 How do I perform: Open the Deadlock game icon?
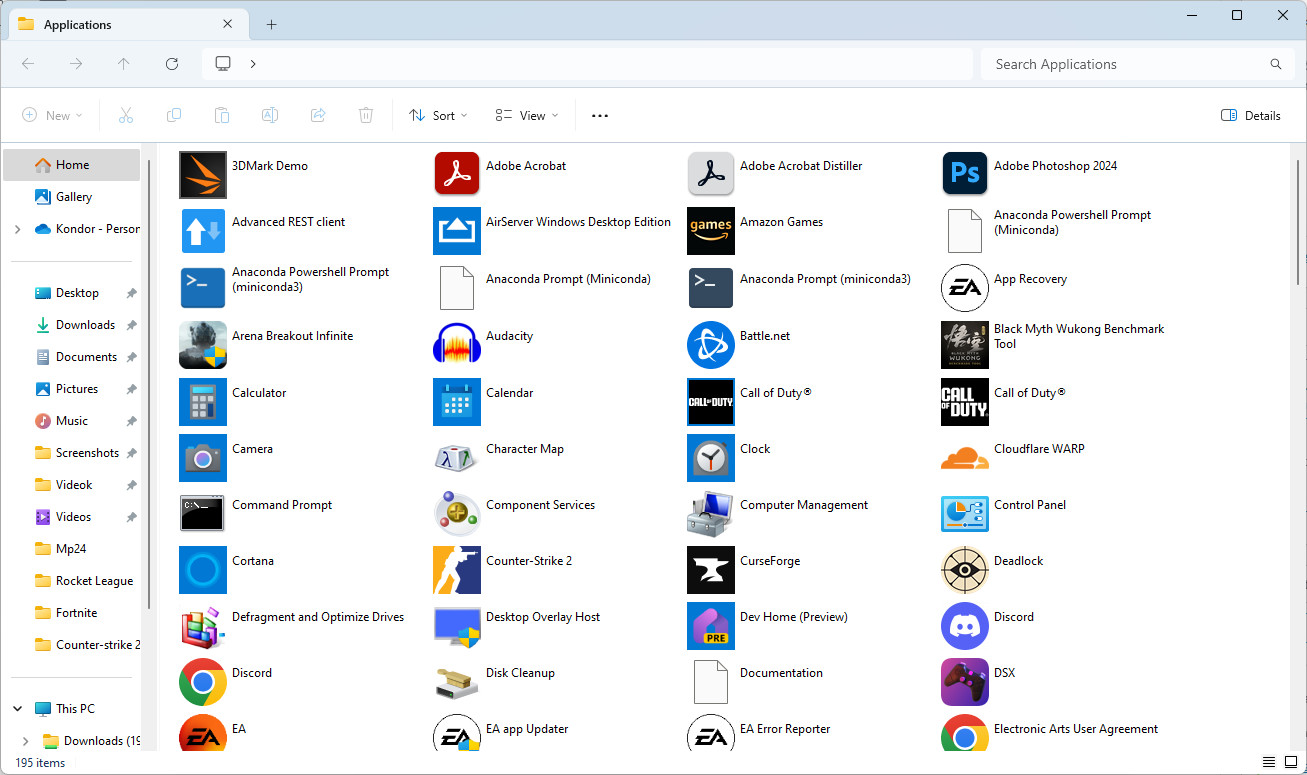965,570
